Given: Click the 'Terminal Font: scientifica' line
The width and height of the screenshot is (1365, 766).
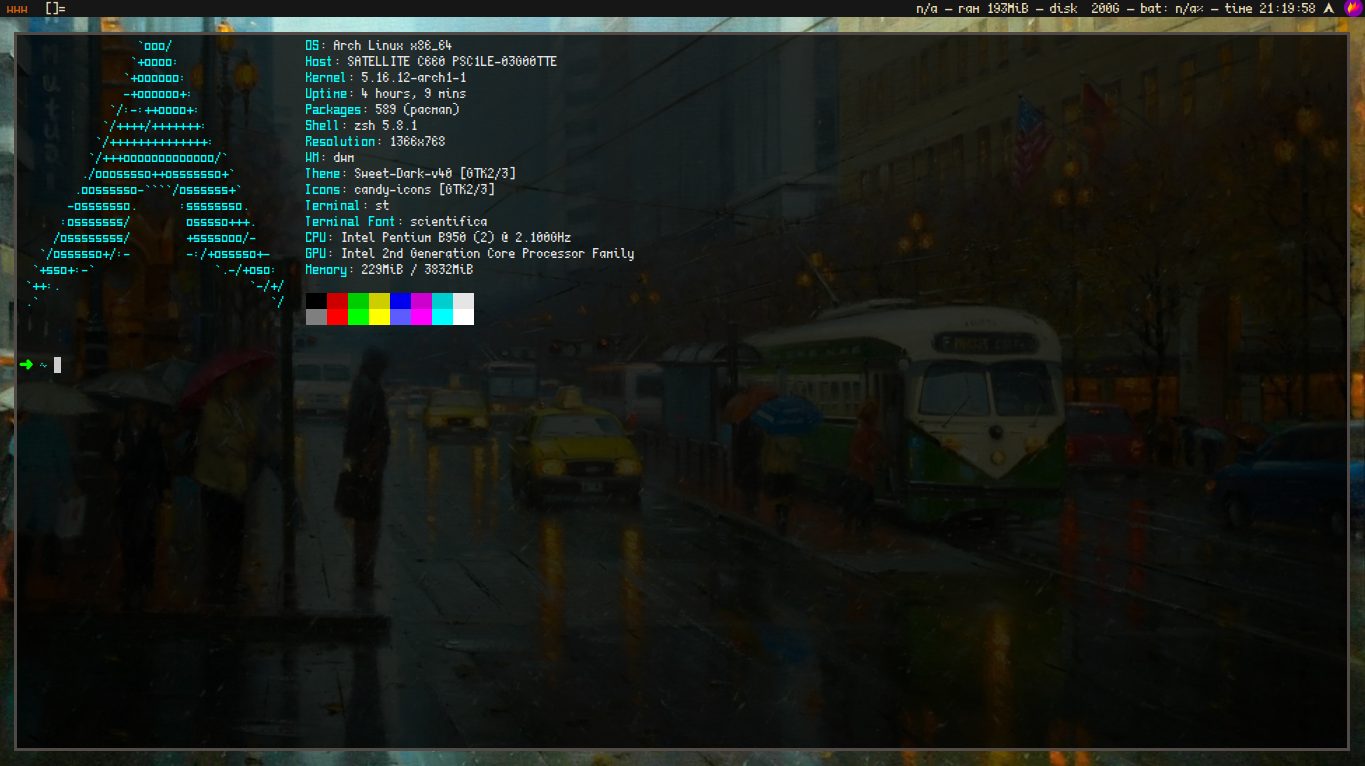Looking at the screenshot, I should 397,222.
